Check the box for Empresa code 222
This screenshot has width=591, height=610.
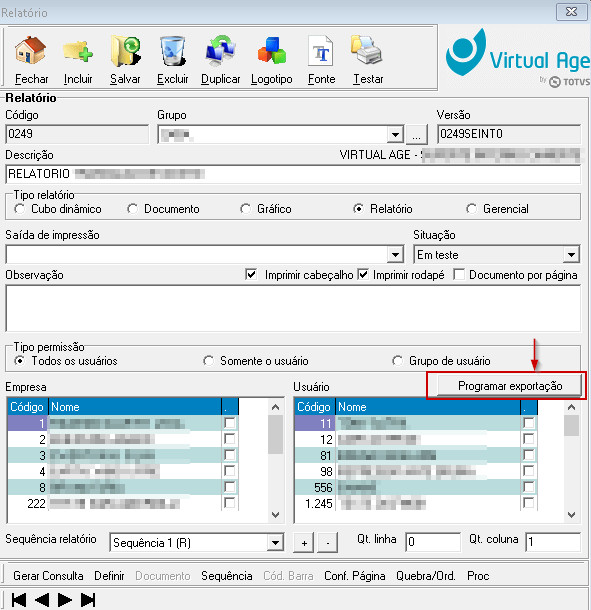click(230, 503)
